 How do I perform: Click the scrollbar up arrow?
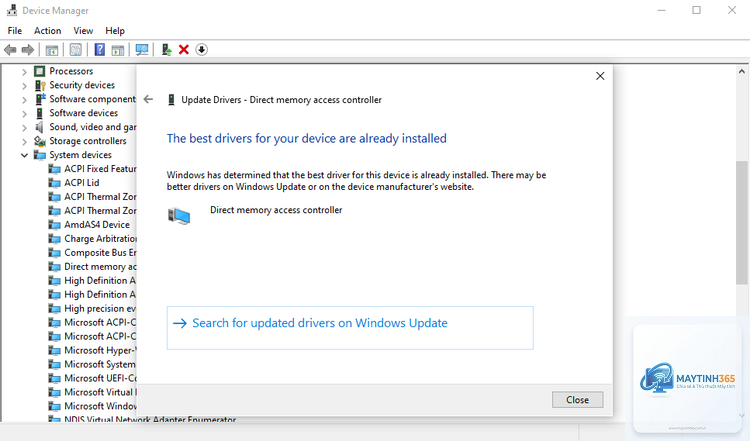click(742, 72)
